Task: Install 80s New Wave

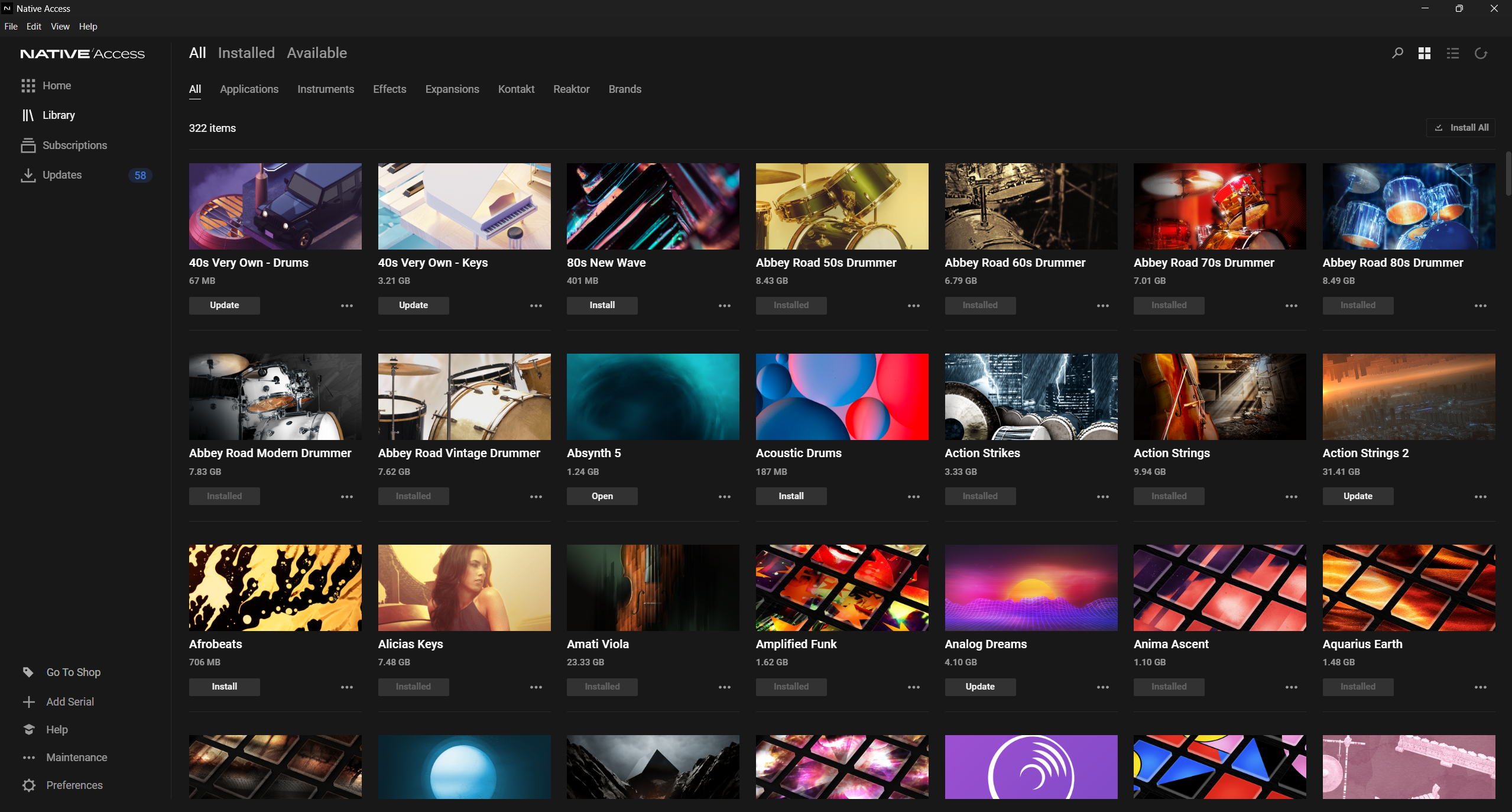Action: pyautogui.click(x=602, y=305)
